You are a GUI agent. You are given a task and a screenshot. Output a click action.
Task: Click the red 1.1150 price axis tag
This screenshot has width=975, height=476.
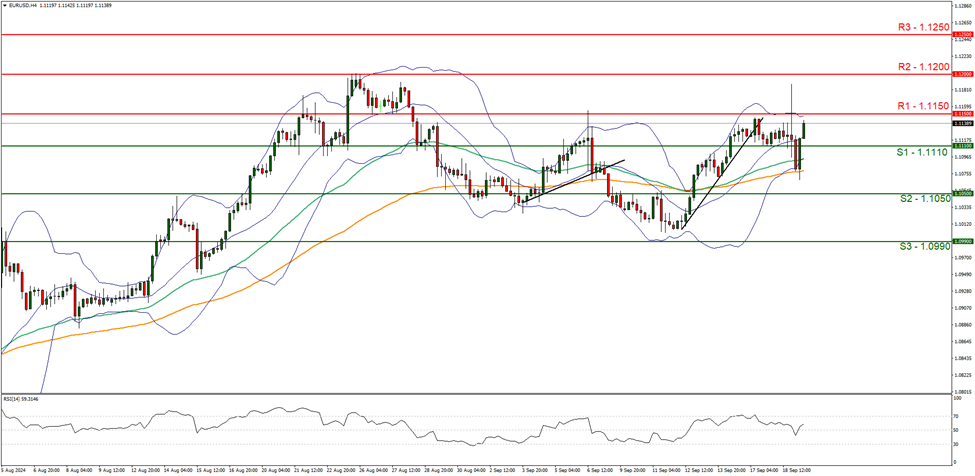(x=963, y=114)
